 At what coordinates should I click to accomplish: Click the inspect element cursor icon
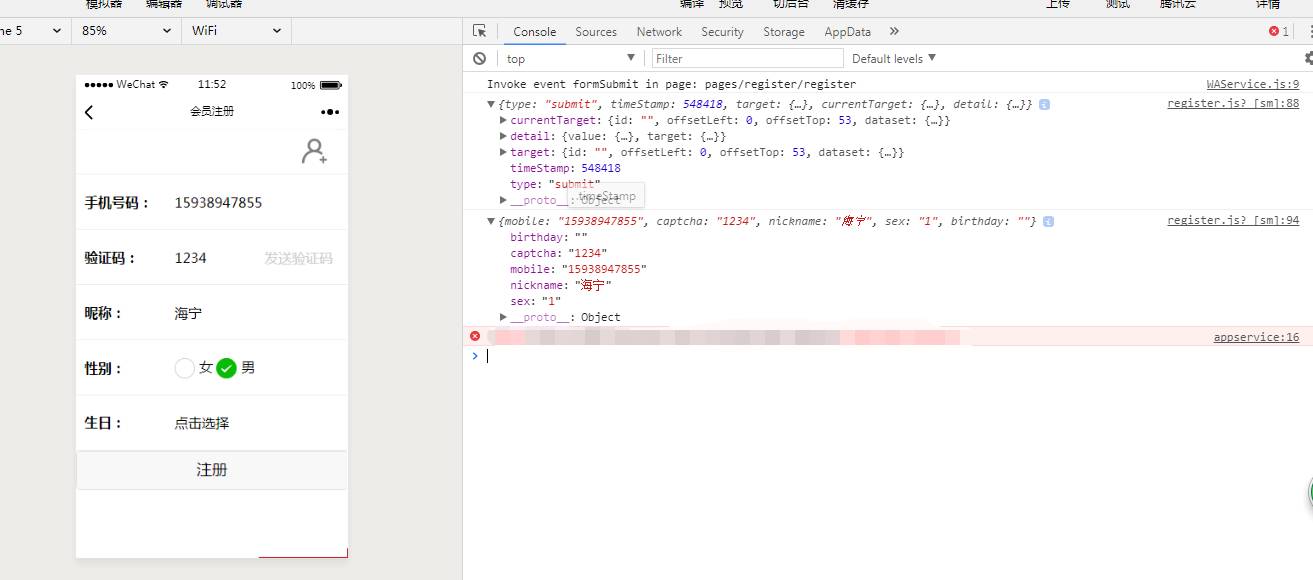click(480, 31)
